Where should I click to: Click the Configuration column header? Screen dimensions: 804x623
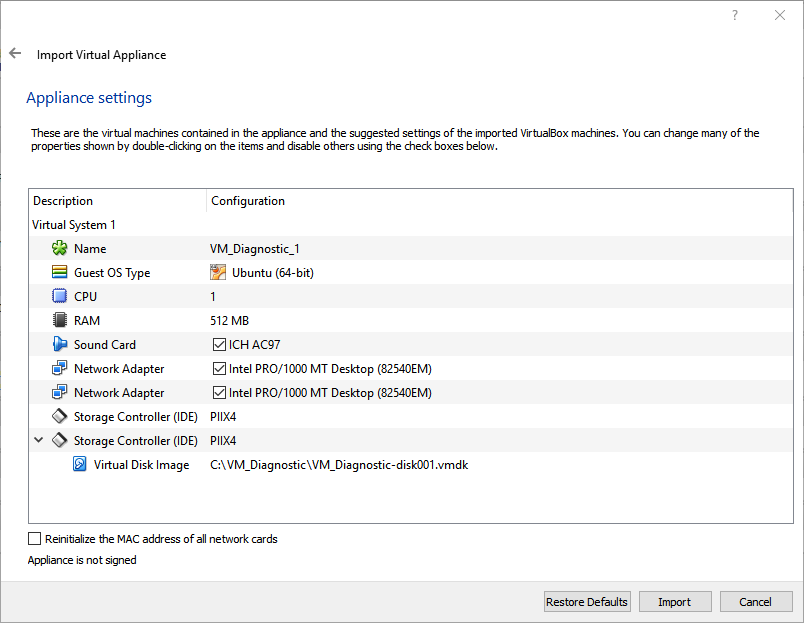click(499, 200)
